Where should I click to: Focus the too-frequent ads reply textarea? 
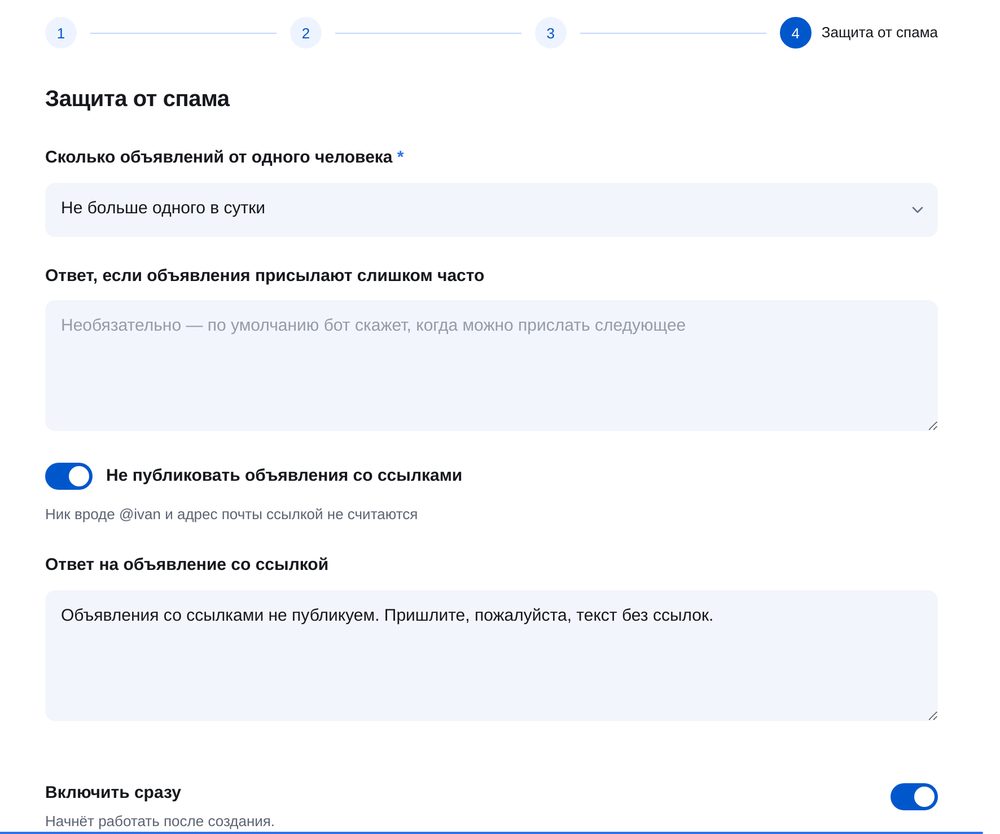[x=491, y=365]
